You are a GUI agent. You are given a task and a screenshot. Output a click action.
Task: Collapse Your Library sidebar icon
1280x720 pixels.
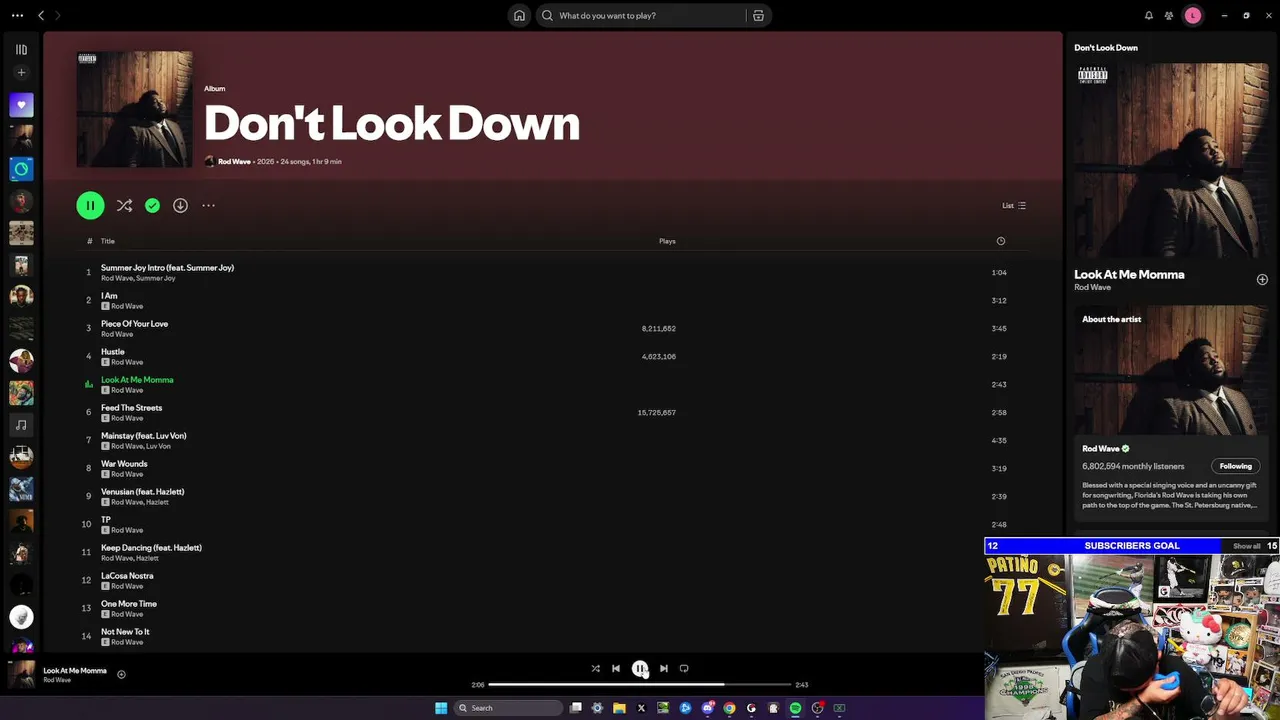[x=21, y=49]
